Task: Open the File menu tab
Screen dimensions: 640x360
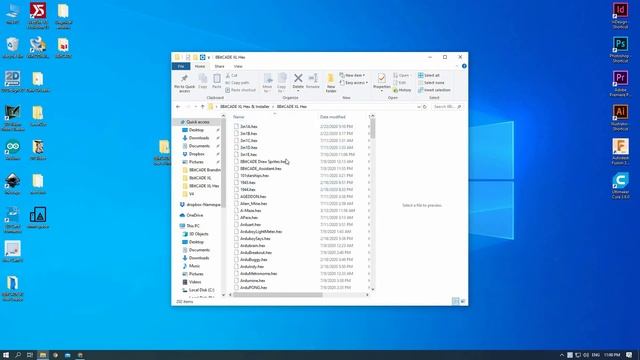Action: (181, 66)
